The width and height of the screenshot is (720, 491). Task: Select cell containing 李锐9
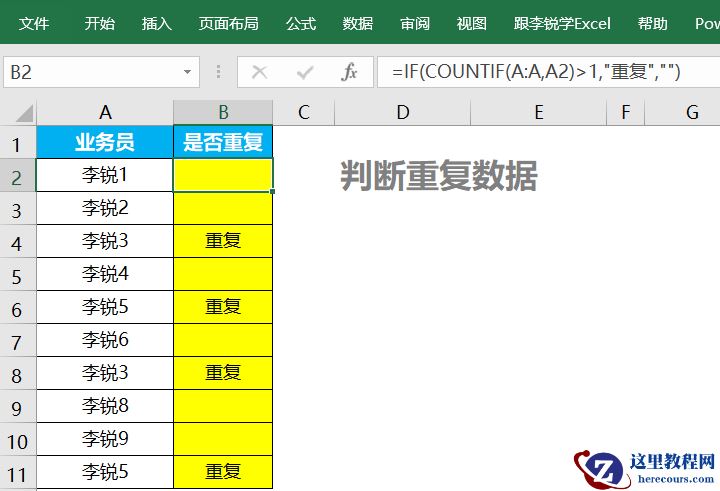click(x=105, y=440)
